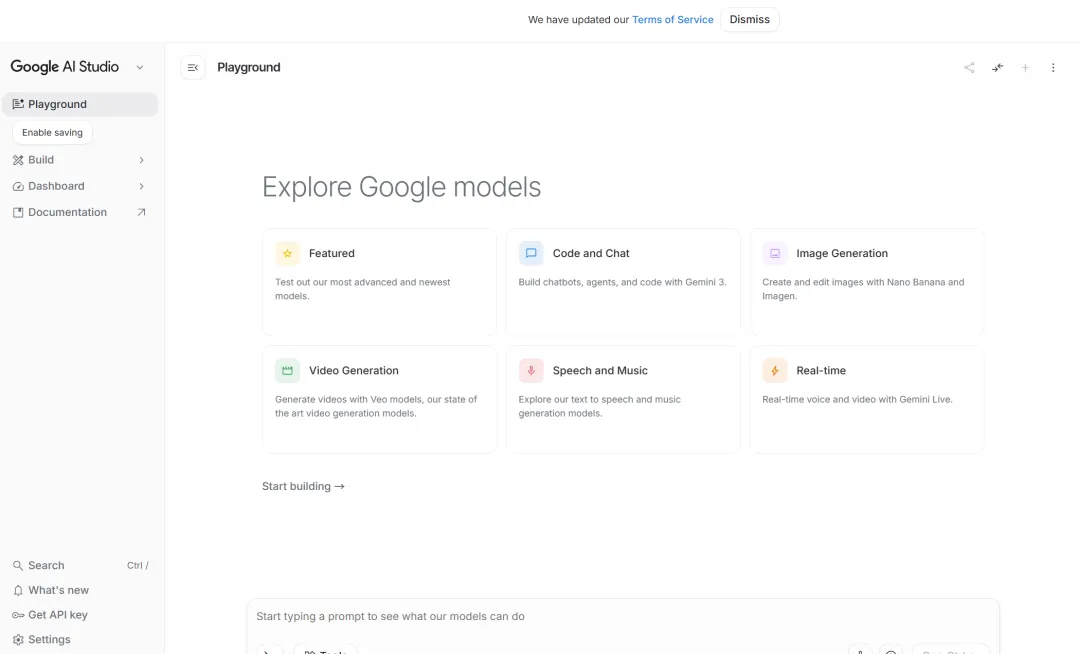The width and height of the screenshot is (1080, 654).
Task: Click the share icon in the header
Action: click(x=969, y=68)
